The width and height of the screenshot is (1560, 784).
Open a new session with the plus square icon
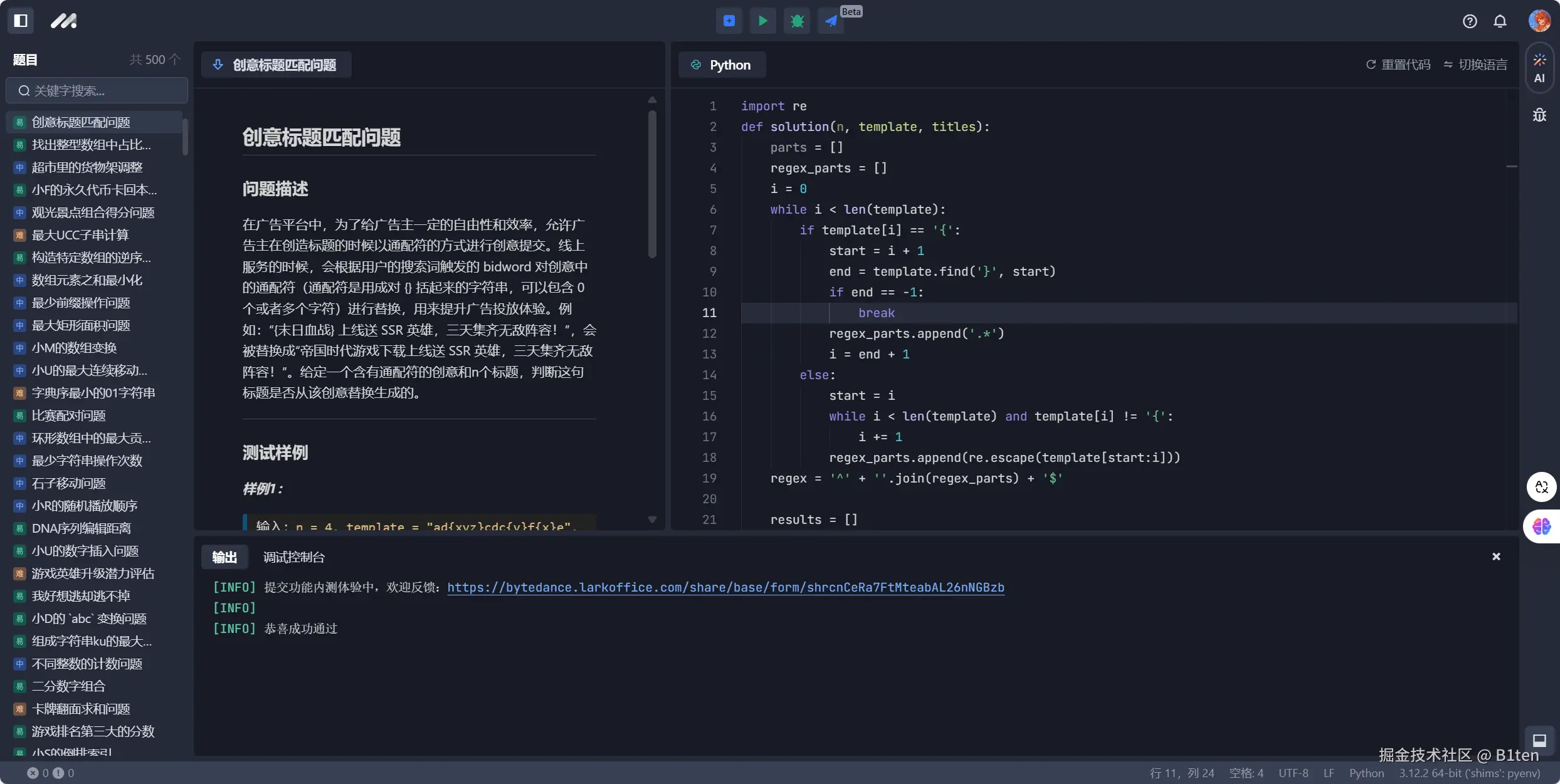[729, 21]
